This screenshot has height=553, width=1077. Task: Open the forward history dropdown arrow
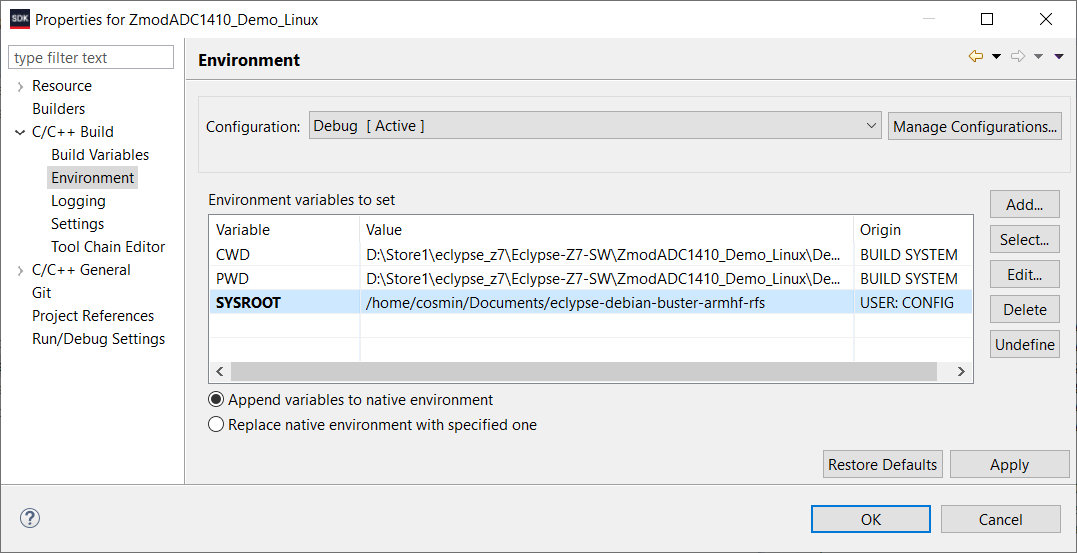coord(1039,57)
